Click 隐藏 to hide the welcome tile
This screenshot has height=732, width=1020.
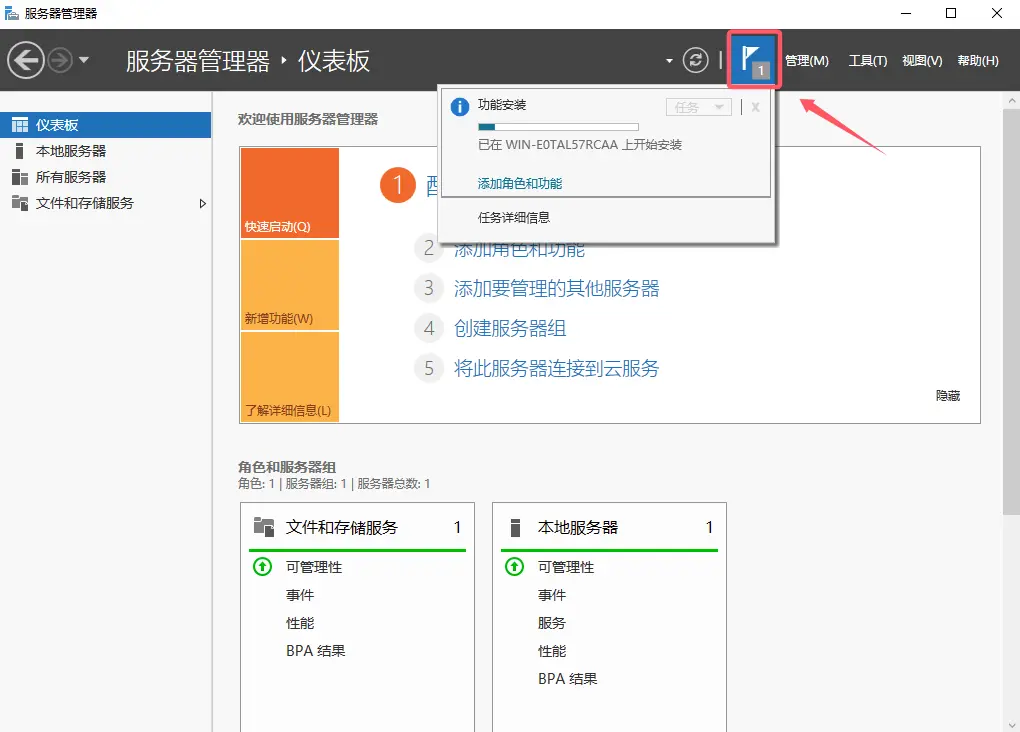tap(948, 396)
